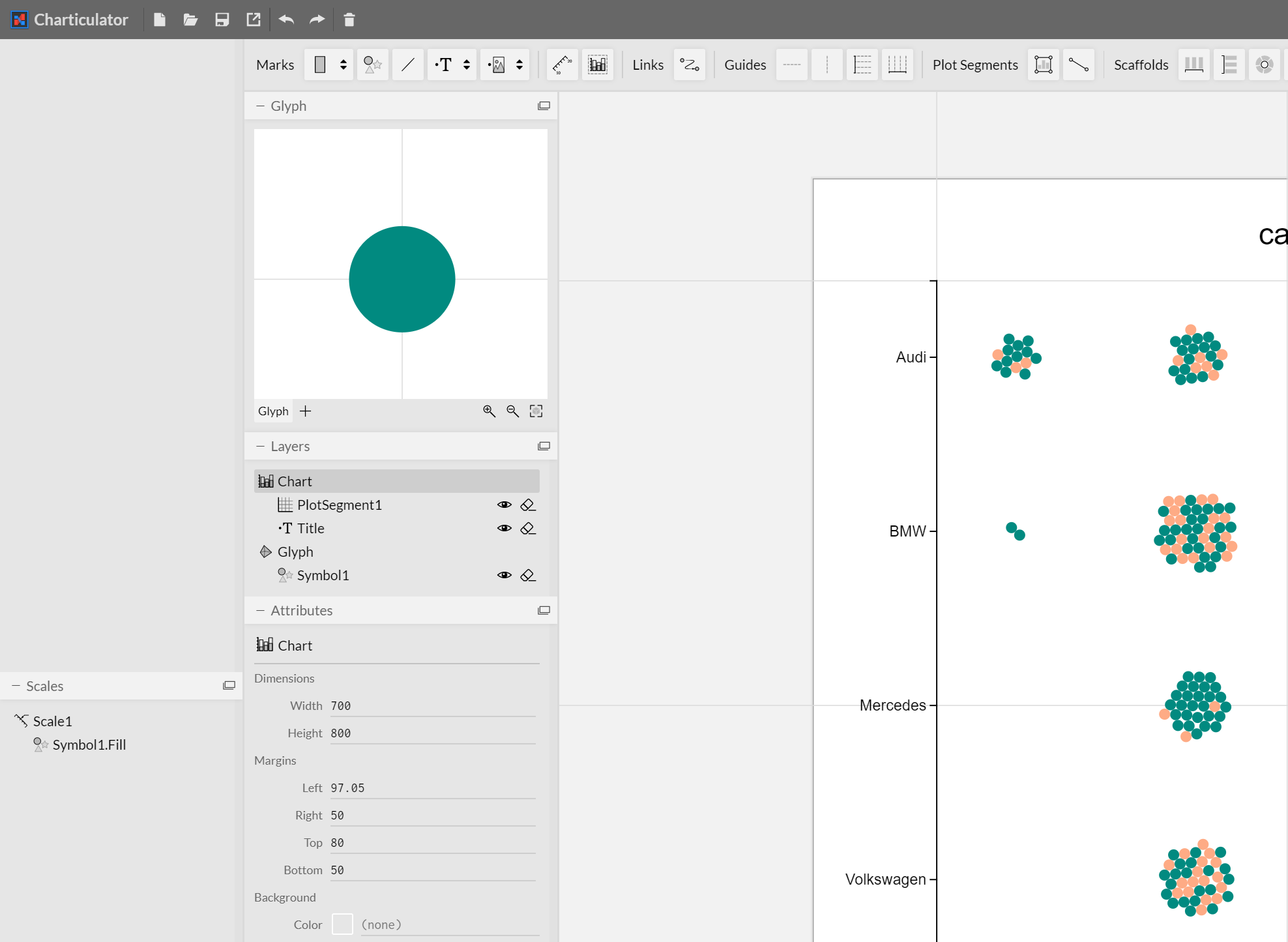The width and height of the screenshot is (1288, 942).
Task: Add a Symbol mark to the glyph
Action: (372, 65)
